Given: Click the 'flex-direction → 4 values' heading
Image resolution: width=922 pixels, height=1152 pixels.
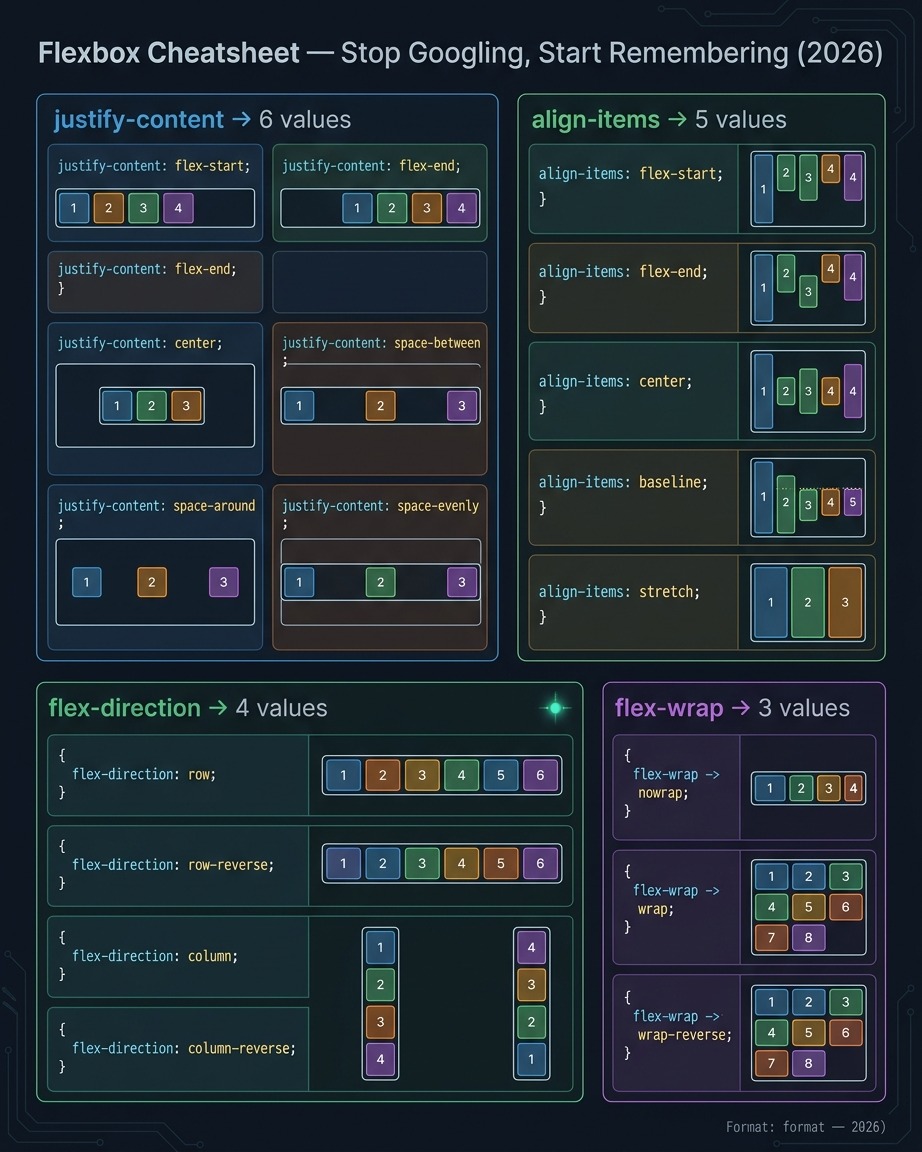Looking at the screenshot, I should [188, 708].
